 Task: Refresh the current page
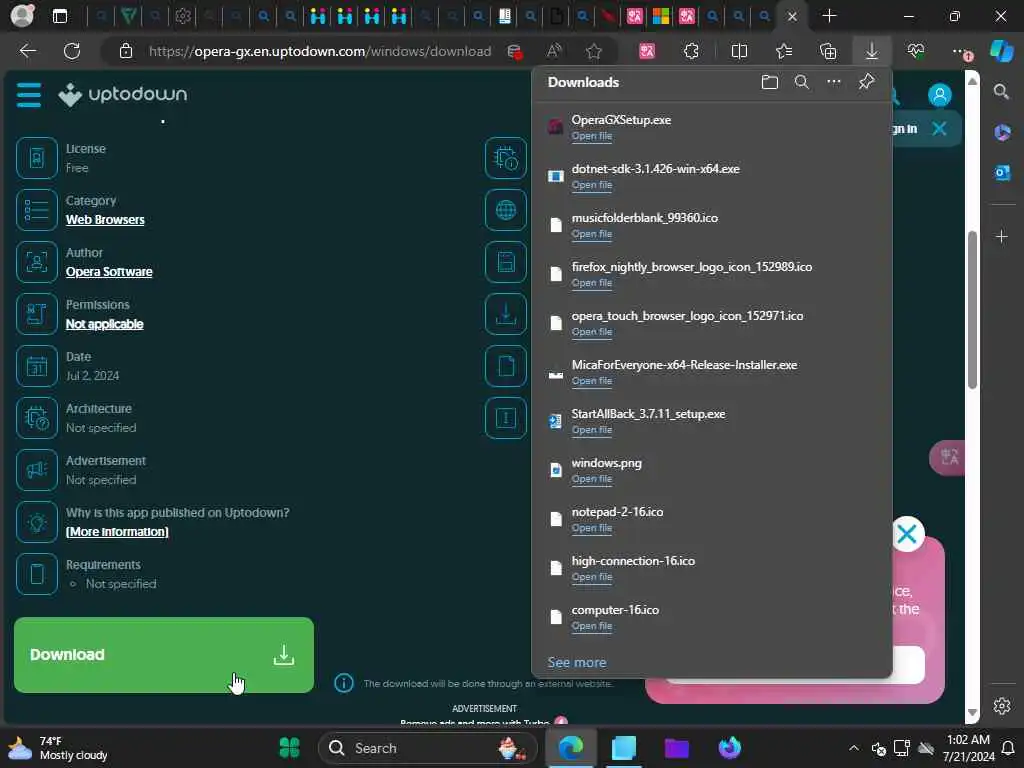pyautogui.click(x=72, y=51)
